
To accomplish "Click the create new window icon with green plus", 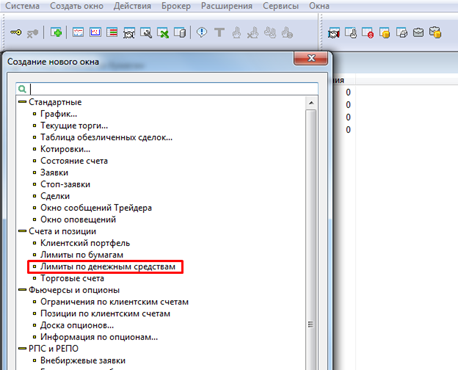I will coord(56,32).
